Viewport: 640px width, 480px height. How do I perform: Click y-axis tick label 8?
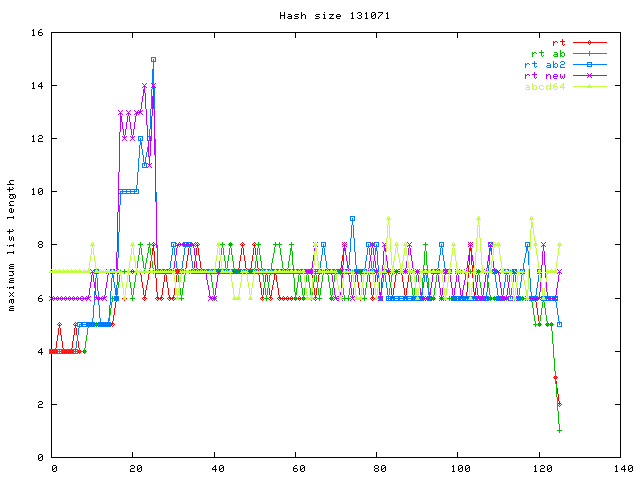(x=40, y=245)
